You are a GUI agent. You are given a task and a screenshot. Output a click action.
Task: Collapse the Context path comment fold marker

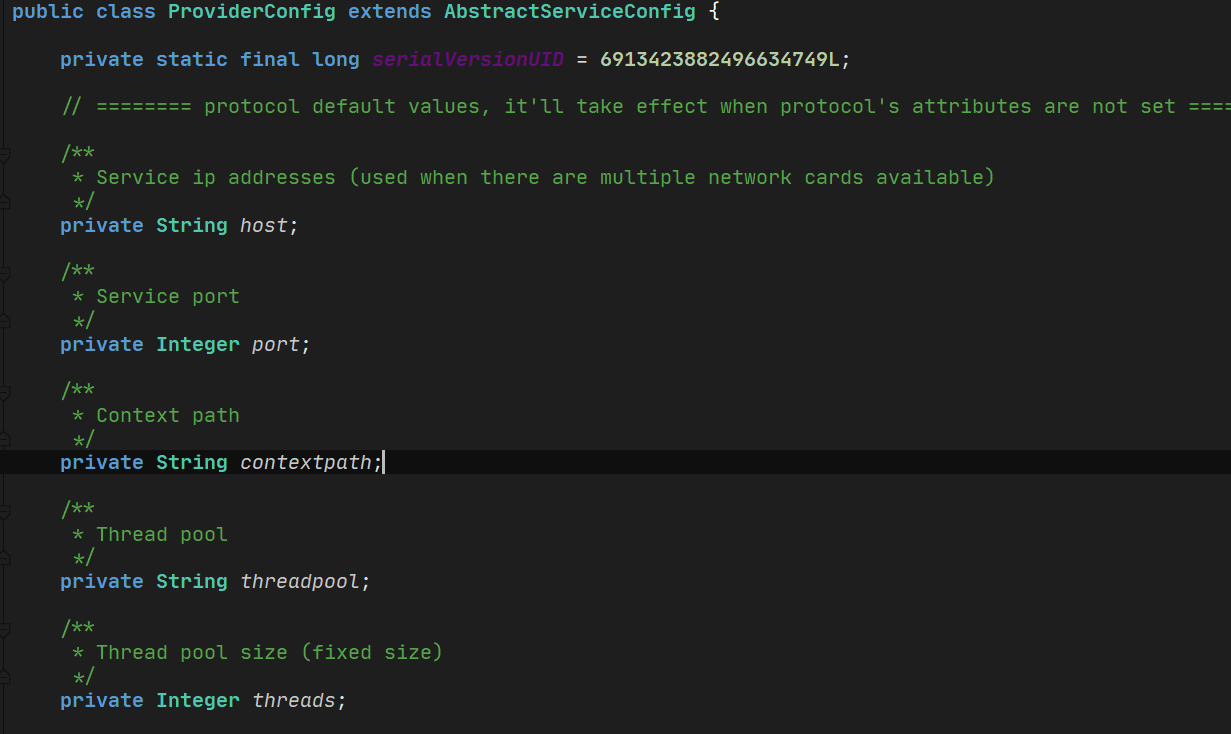coord(5,392)
